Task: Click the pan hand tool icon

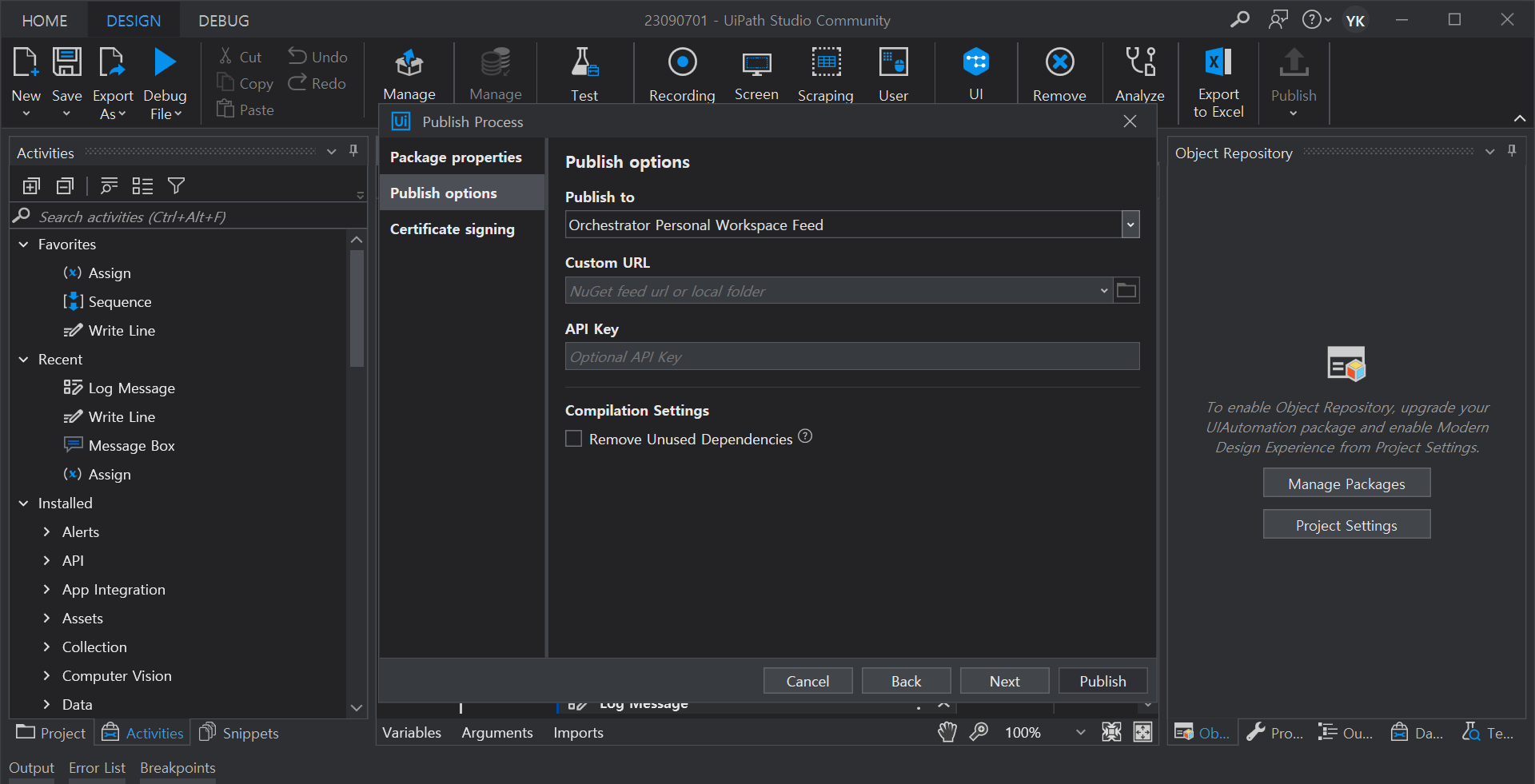Action: pos(947,732)
